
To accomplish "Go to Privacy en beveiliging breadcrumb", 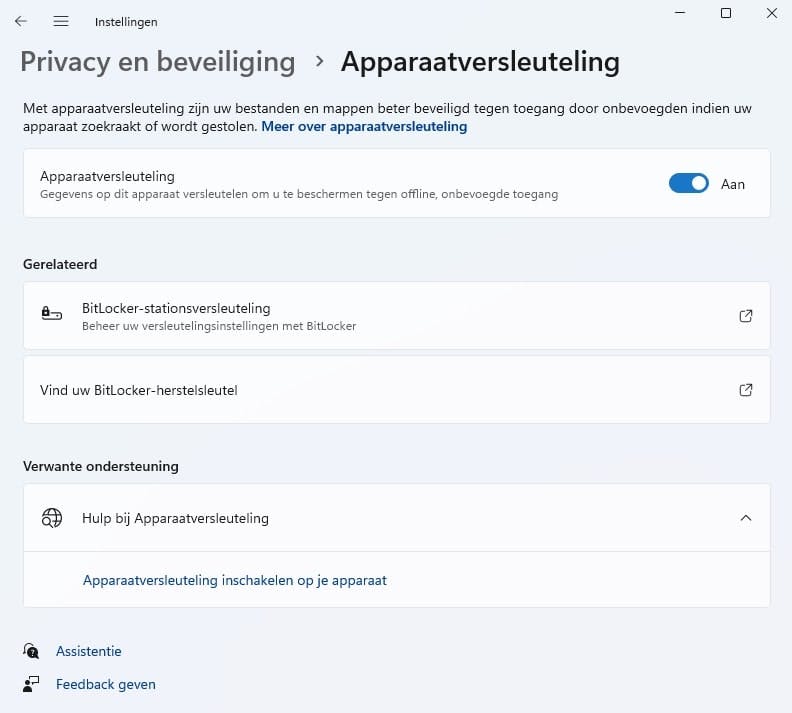I will pyautogui.click(x=158, y=62).
